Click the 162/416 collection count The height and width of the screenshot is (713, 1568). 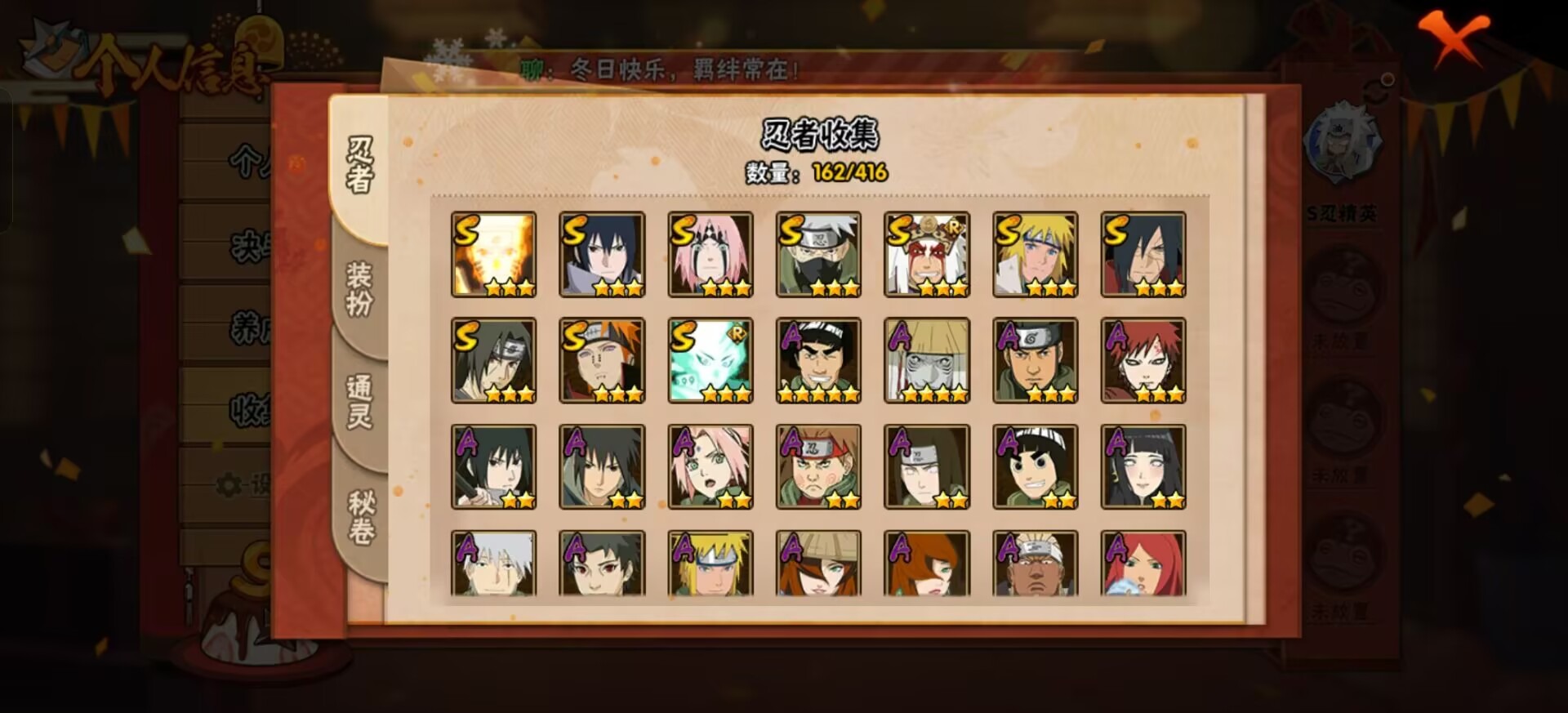pyautogui.click(x=849, y=172)
